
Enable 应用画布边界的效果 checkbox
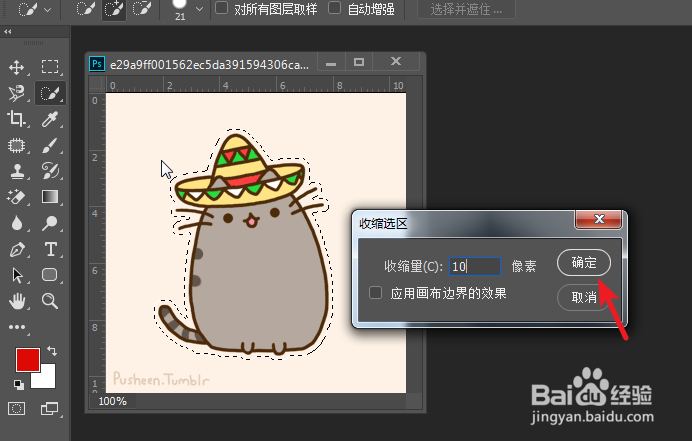(376, 293)
